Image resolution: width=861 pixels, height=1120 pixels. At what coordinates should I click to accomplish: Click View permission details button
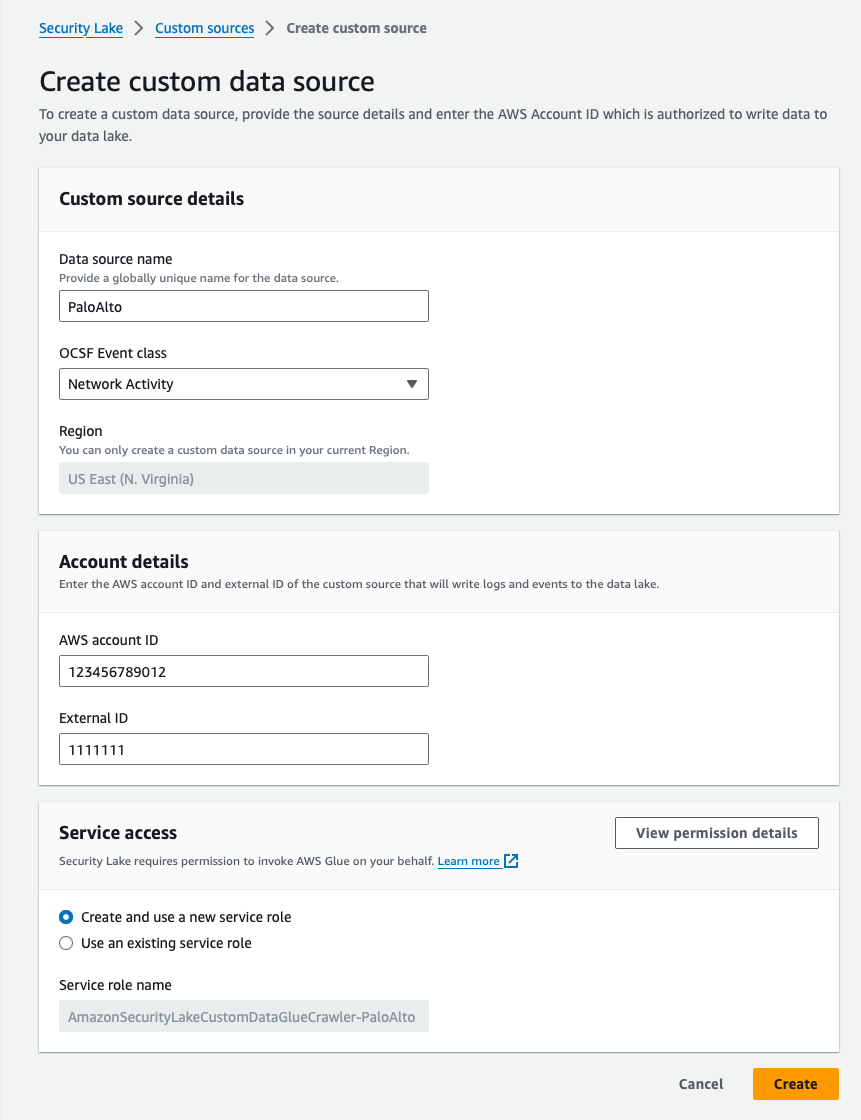click(717, 833)
